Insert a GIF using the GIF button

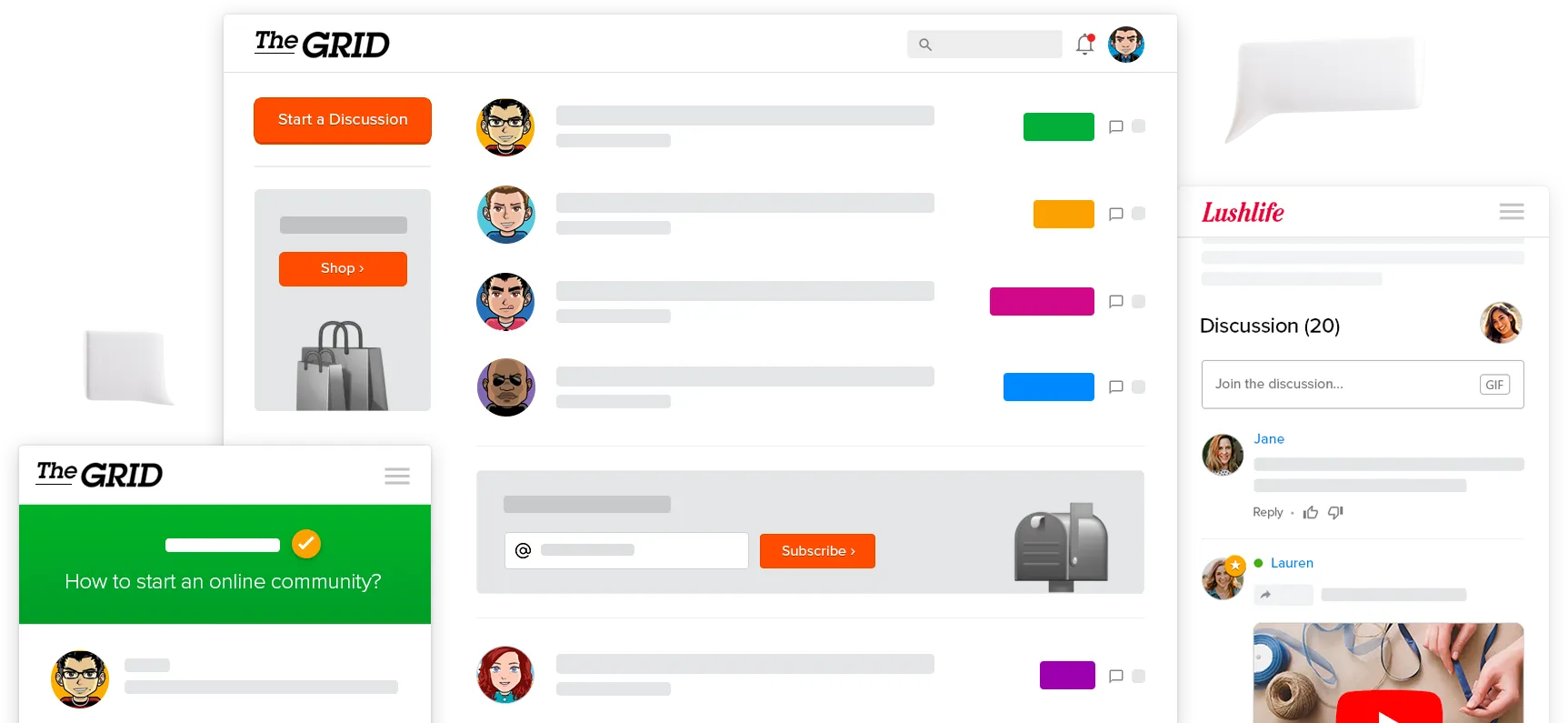[1494, 385]
